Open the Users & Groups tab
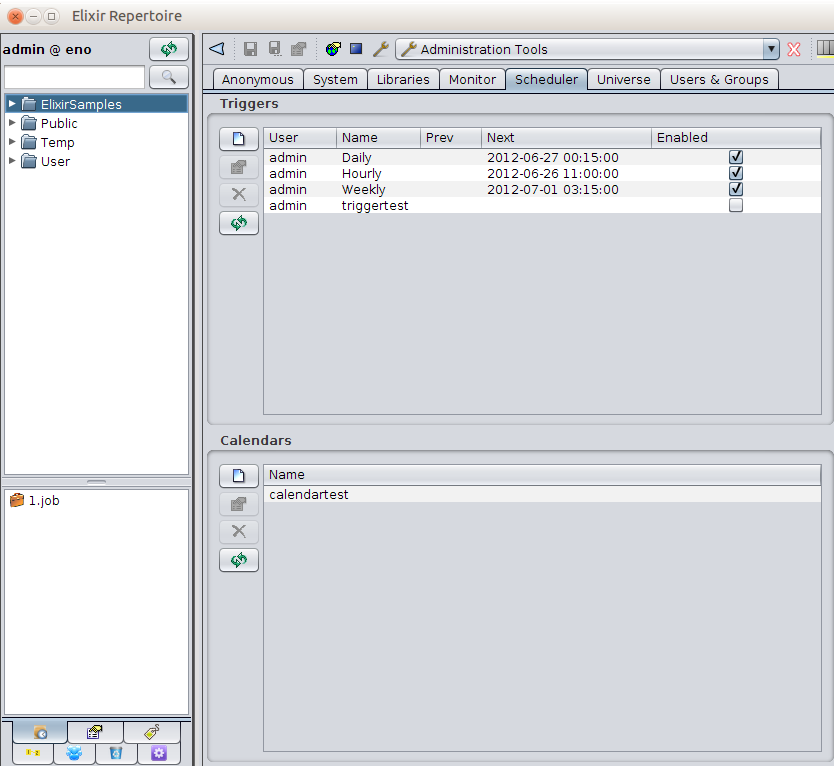 pos(718,79)
